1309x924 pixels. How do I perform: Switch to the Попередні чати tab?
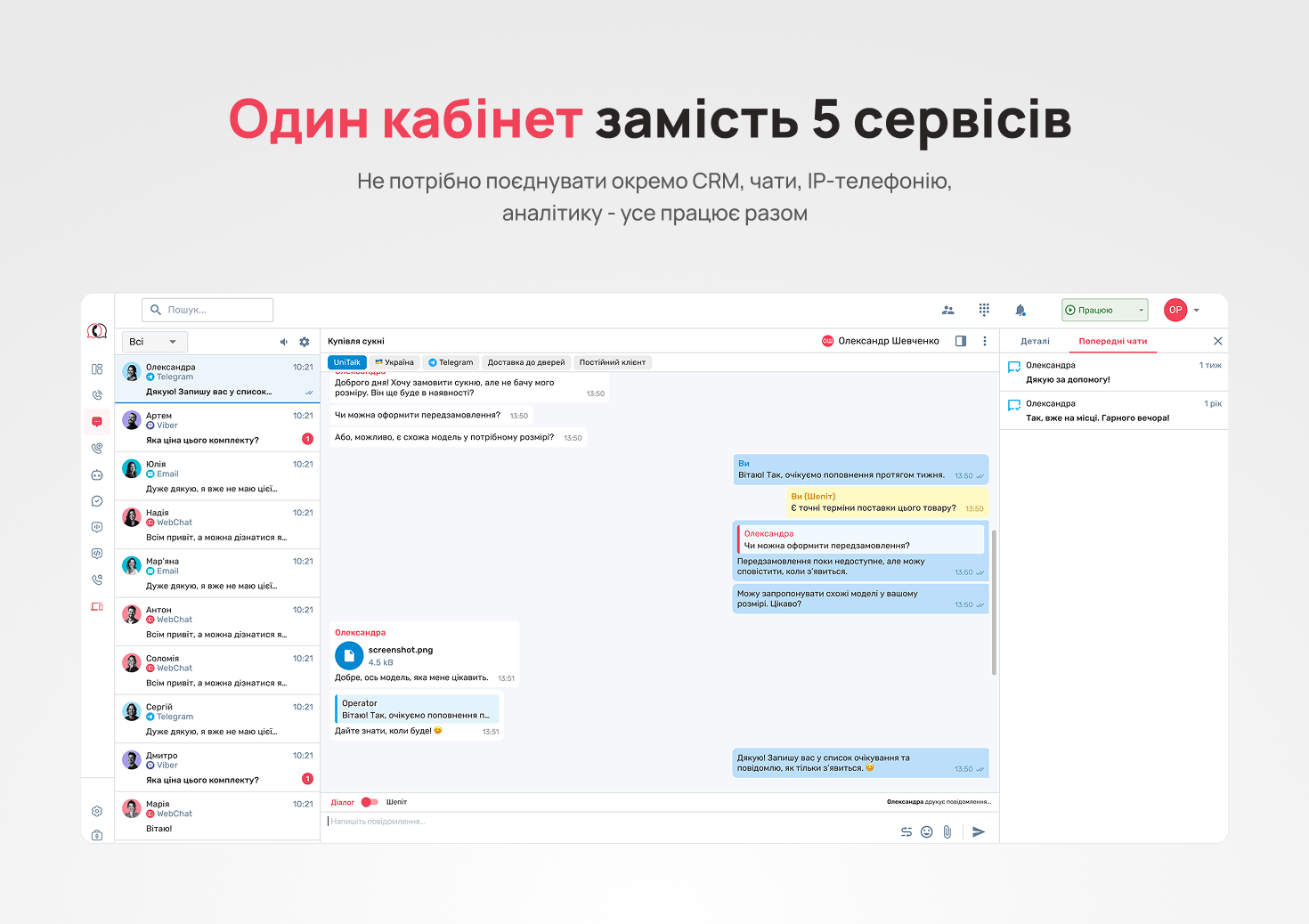[1113, 341]
